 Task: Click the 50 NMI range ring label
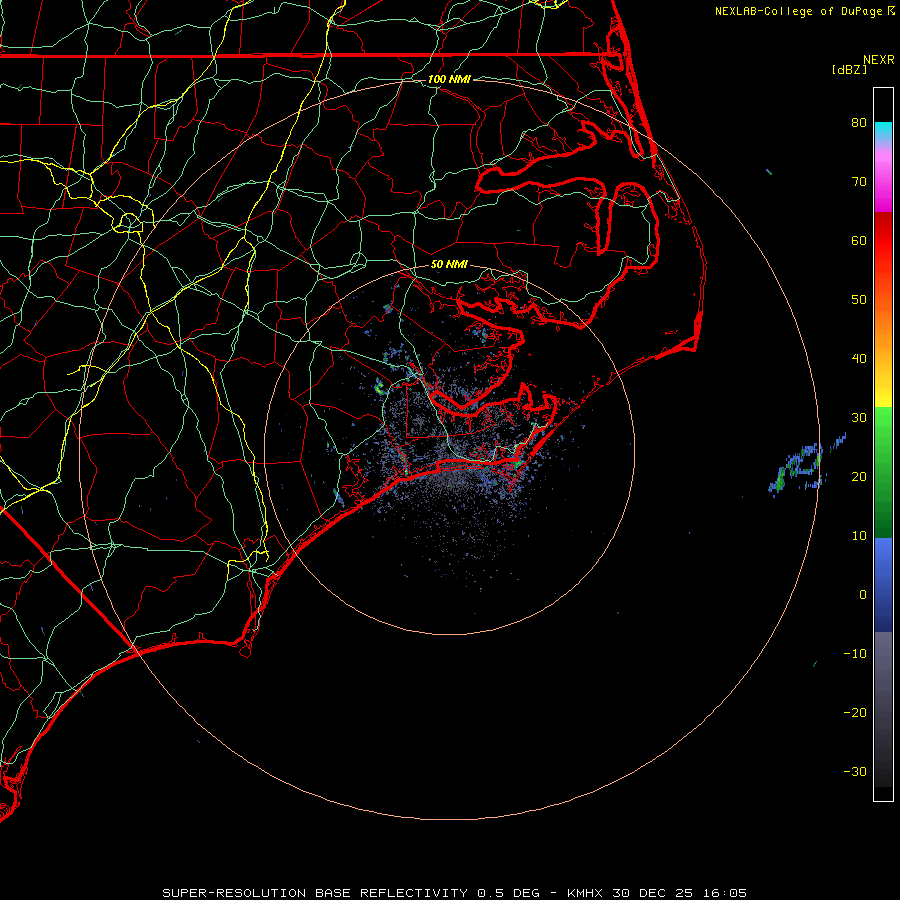(x=449, y=264)
